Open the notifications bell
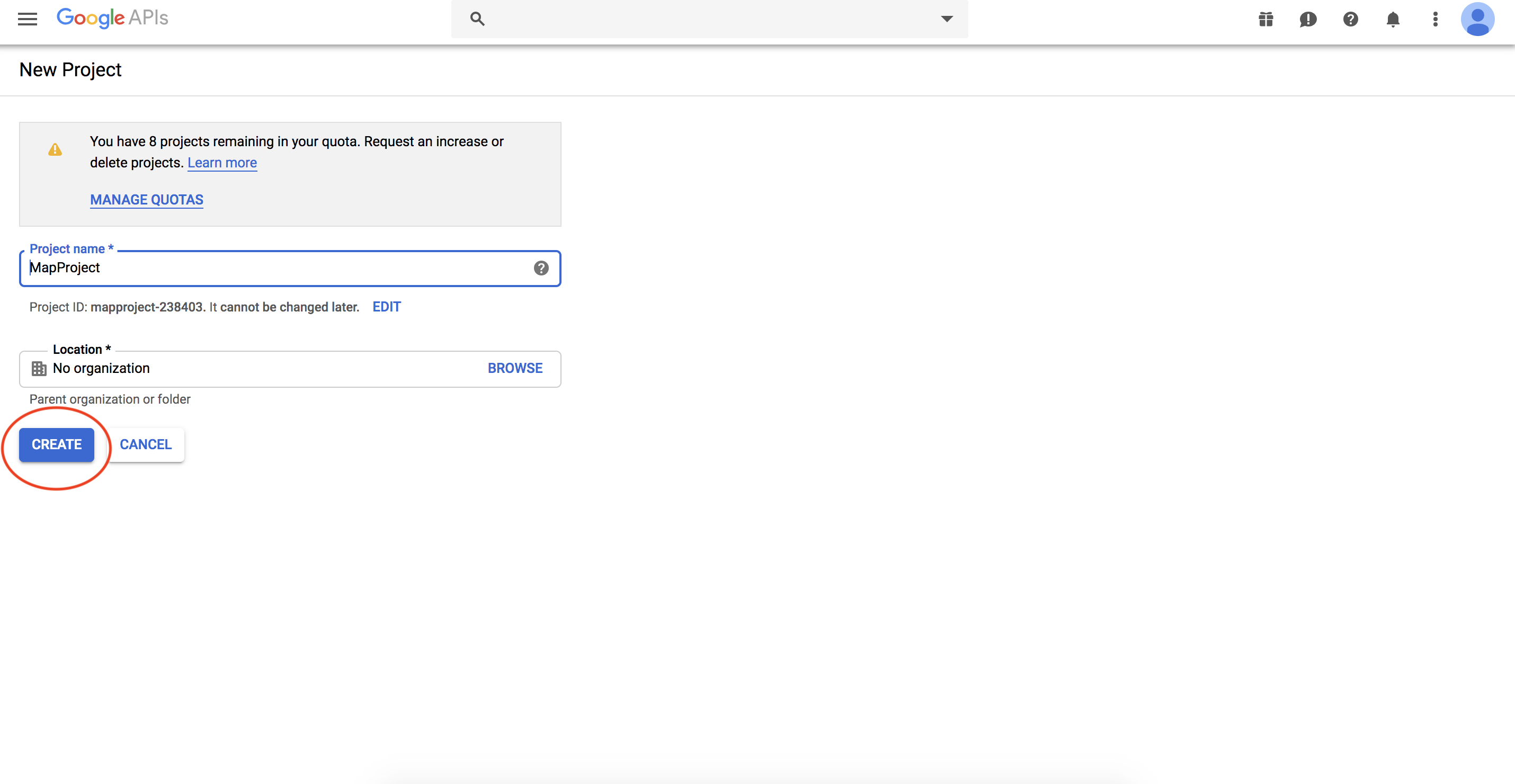This screenshot has height=784, width=1515. pos(1393,20)
